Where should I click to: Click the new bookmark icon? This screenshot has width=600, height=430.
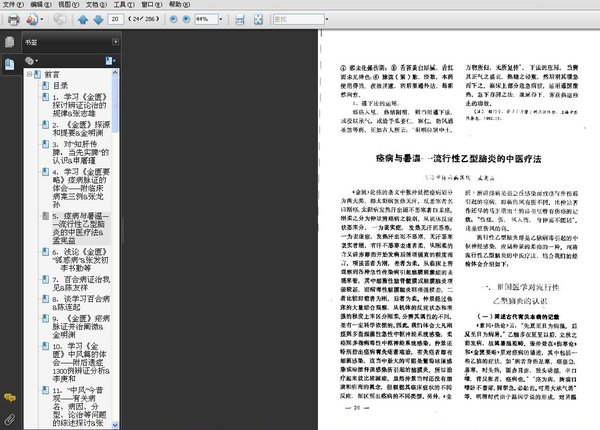[x=110, y=60]
